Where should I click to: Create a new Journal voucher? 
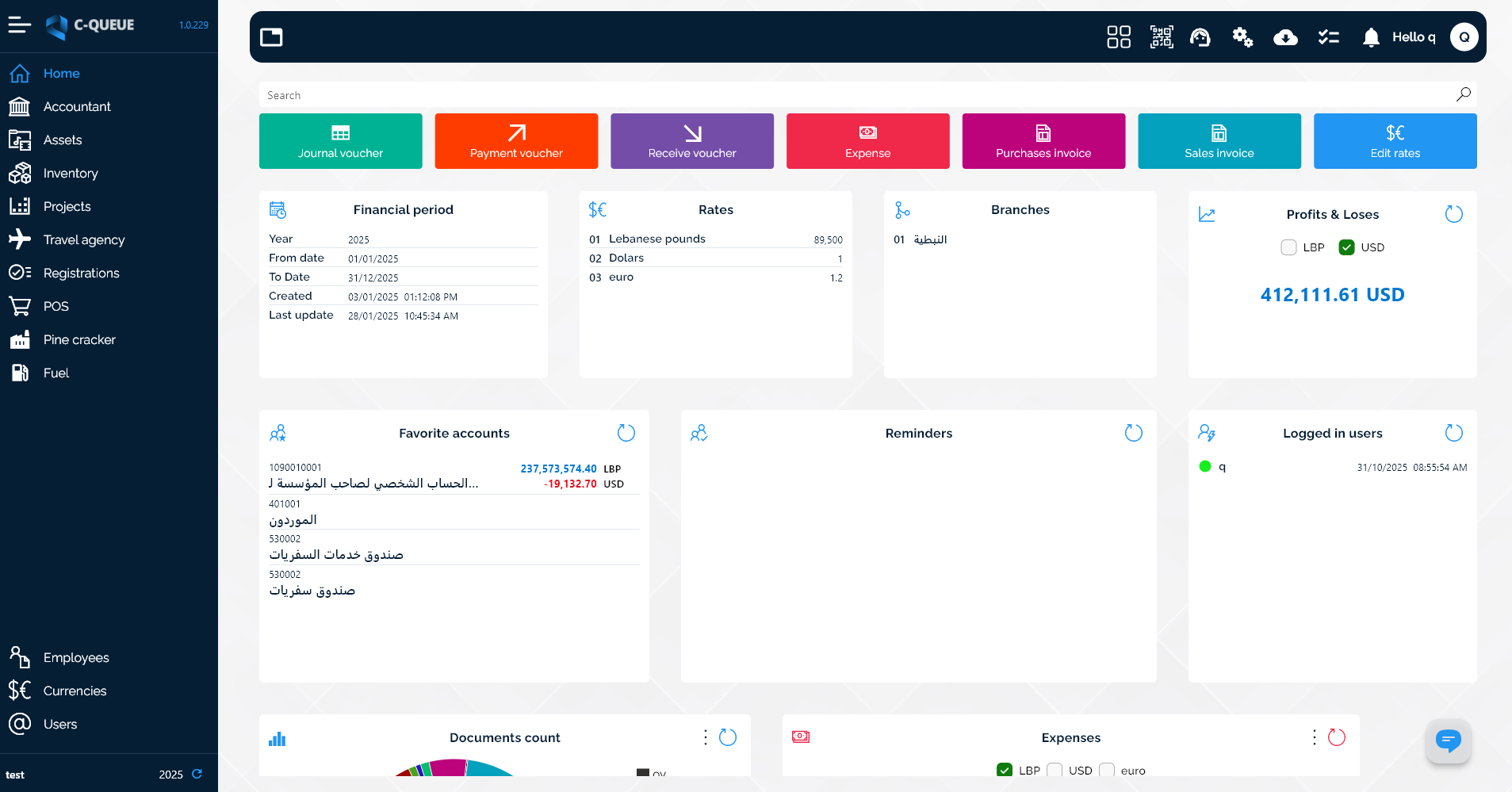pyautogui.click(x=340, y=141)
